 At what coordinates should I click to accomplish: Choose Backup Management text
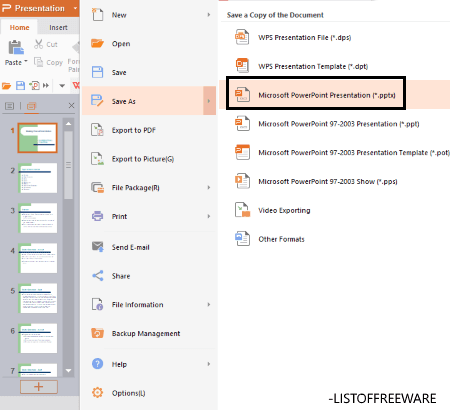[146, 333]
